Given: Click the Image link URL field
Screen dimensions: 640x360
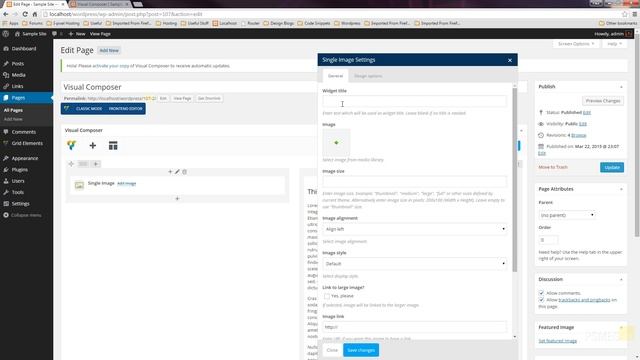Looking at the screenshot, I should (414, 327).
